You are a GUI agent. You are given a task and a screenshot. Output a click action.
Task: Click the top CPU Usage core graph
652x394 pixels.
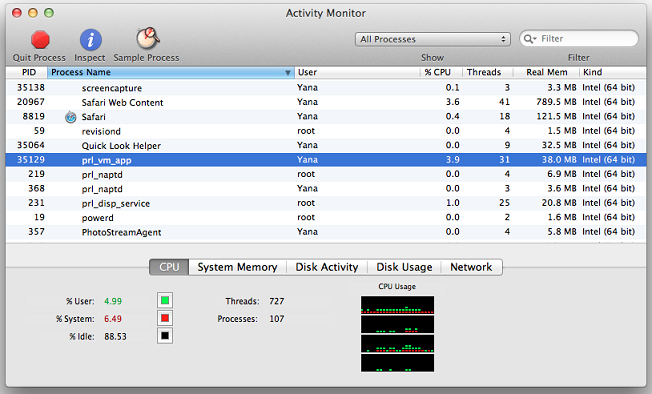pos(398,305)
